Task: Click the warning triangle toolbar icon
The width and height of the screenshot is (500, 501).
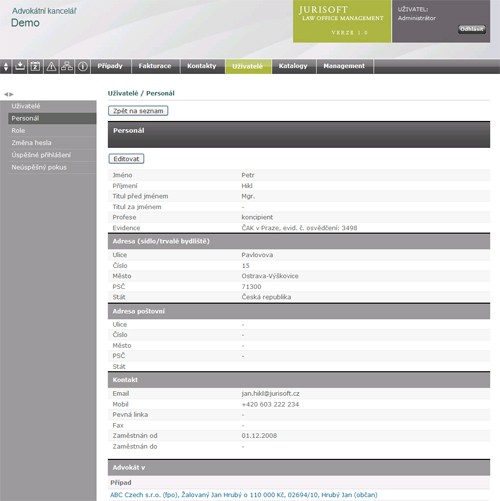Action: coord(51,66)
